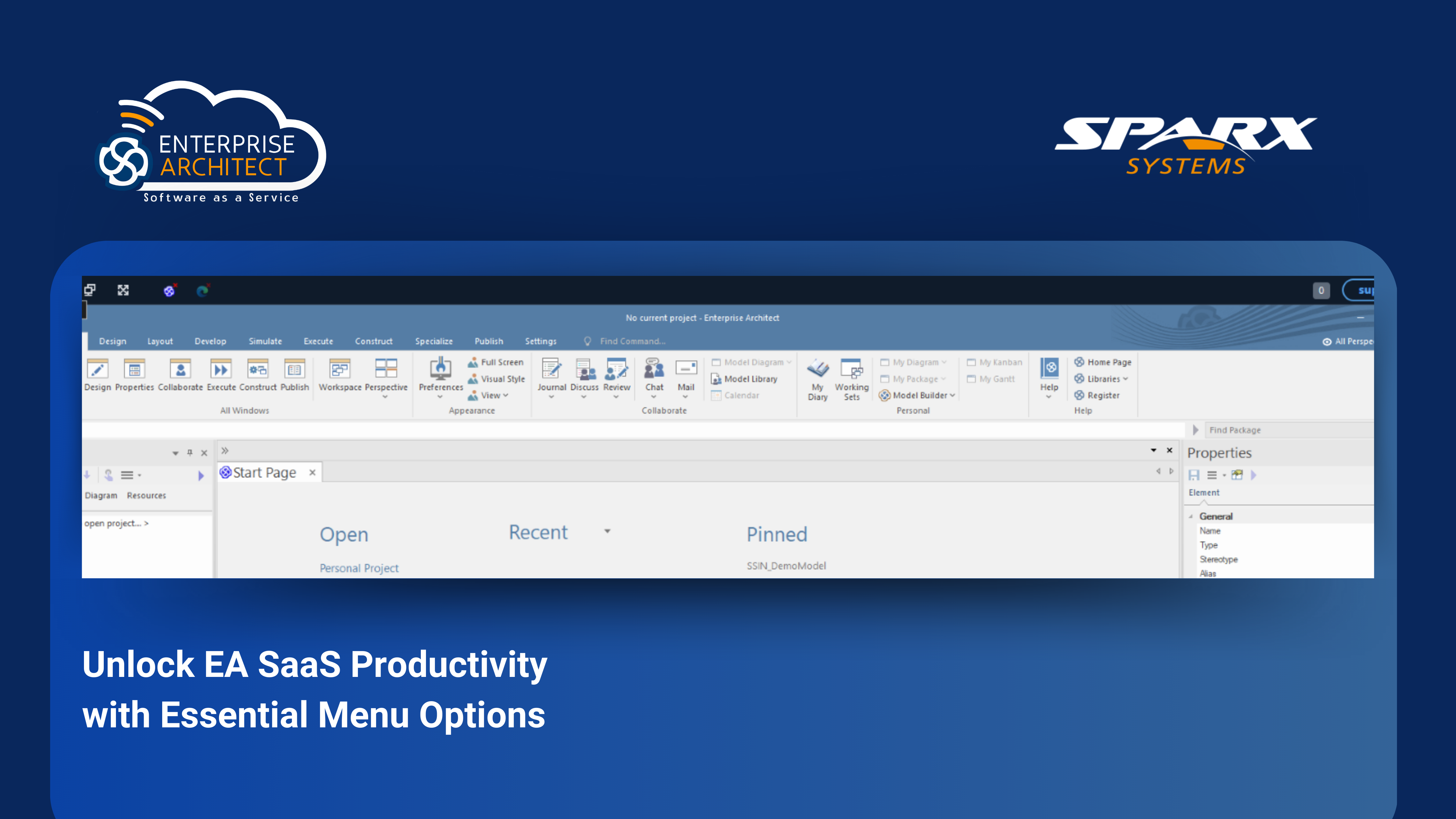Click the Find Command search field

click(632, 341)
